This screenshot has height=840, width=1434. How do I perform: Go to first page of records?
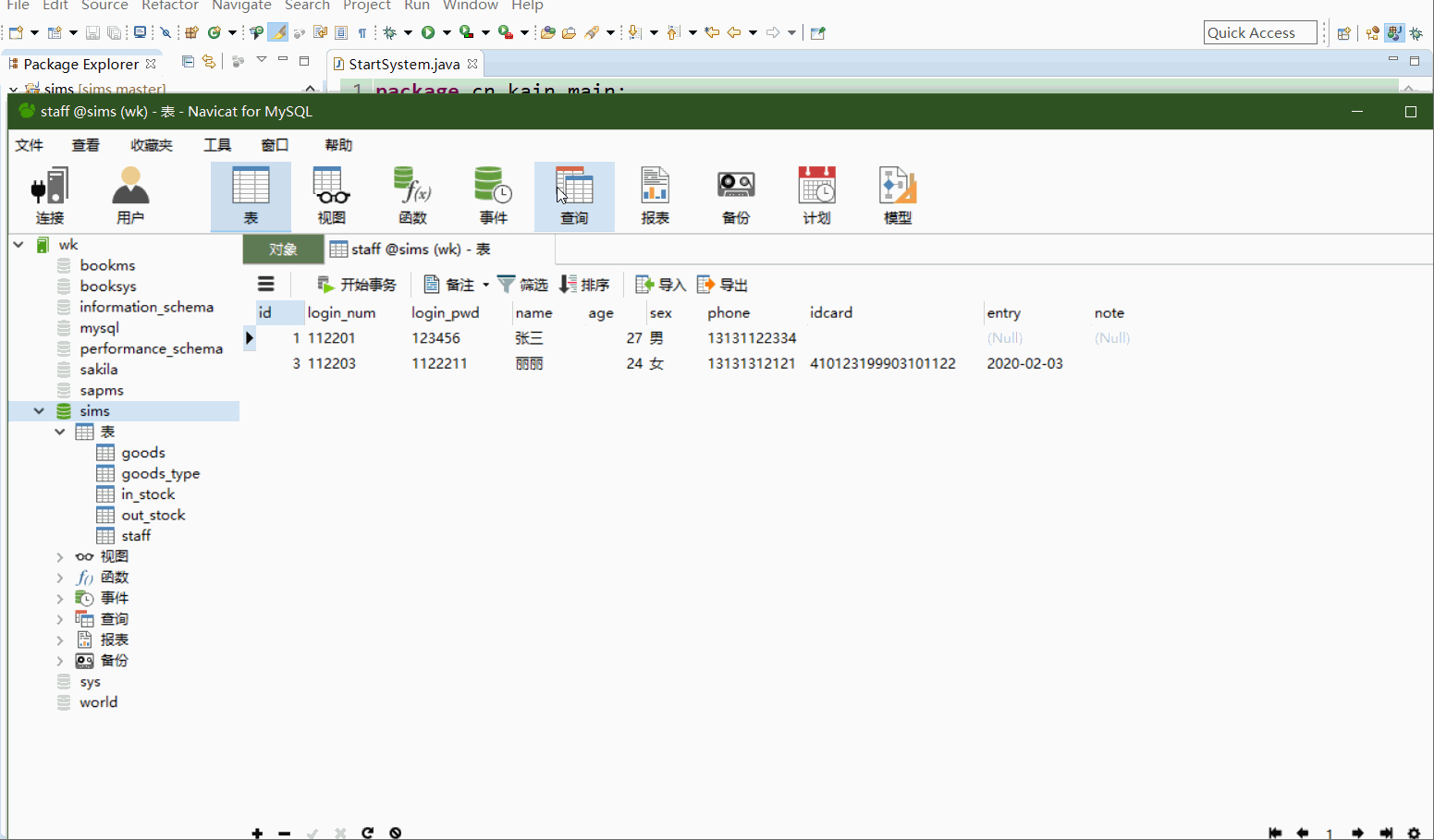pos(1275,834)
